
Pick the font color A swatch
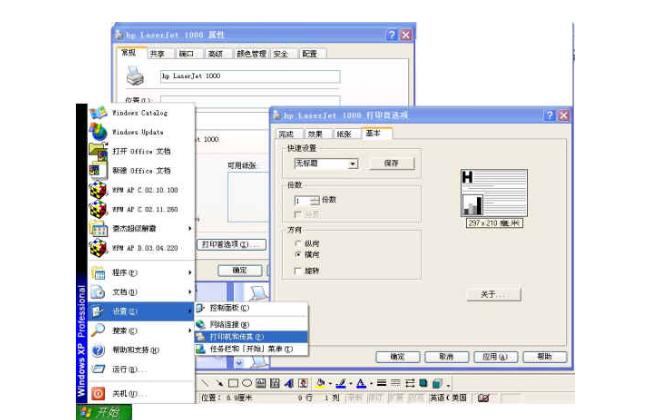(361, 383)
